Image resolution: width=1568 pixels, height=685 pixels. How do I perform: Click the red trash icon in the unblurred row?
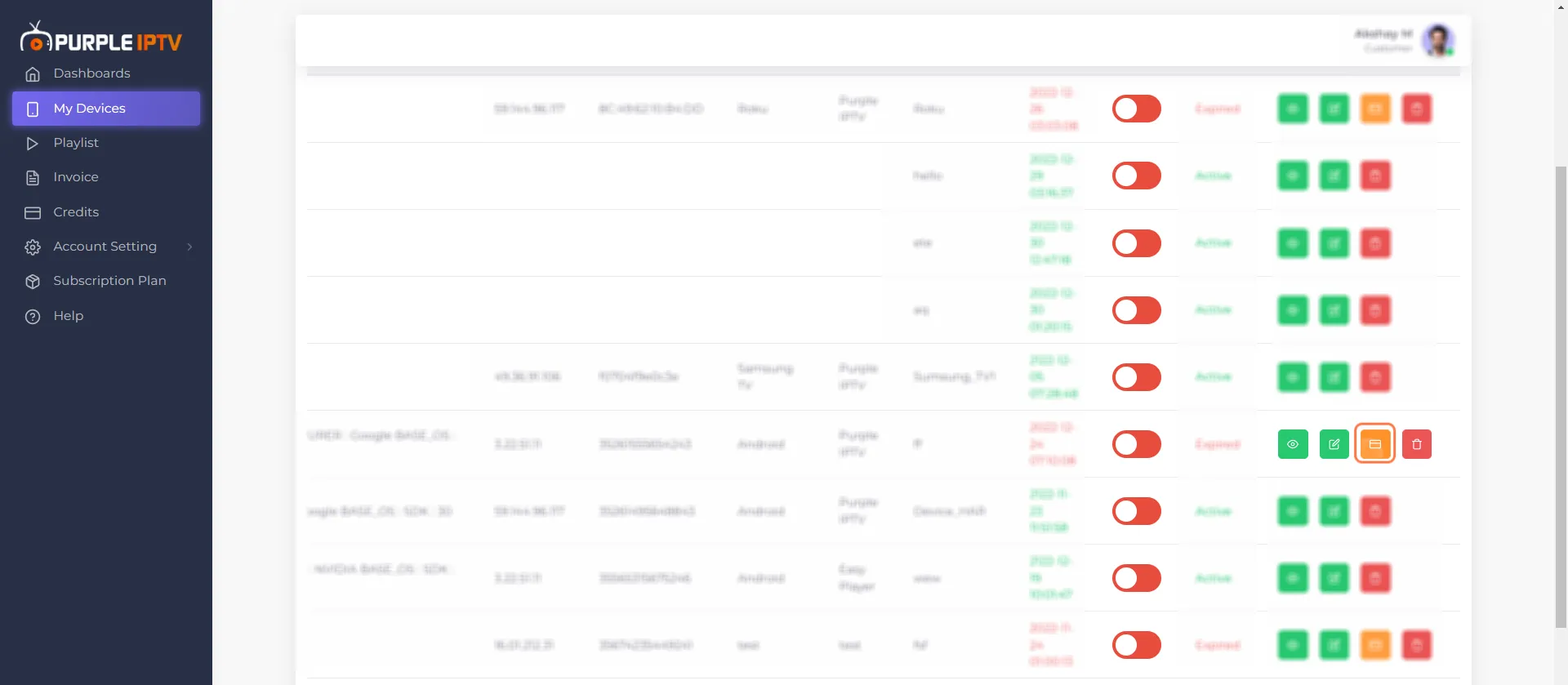[x=1417, y=444]
